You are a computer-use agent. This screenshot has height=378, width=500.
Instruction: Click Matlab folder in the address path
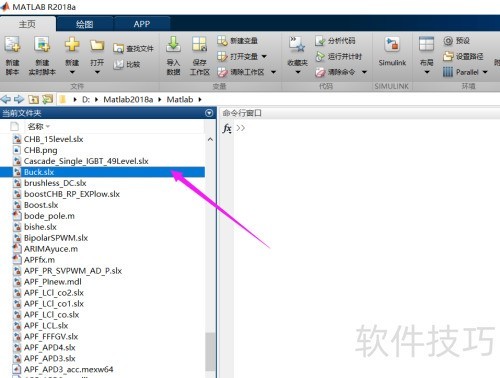point(180,100)
